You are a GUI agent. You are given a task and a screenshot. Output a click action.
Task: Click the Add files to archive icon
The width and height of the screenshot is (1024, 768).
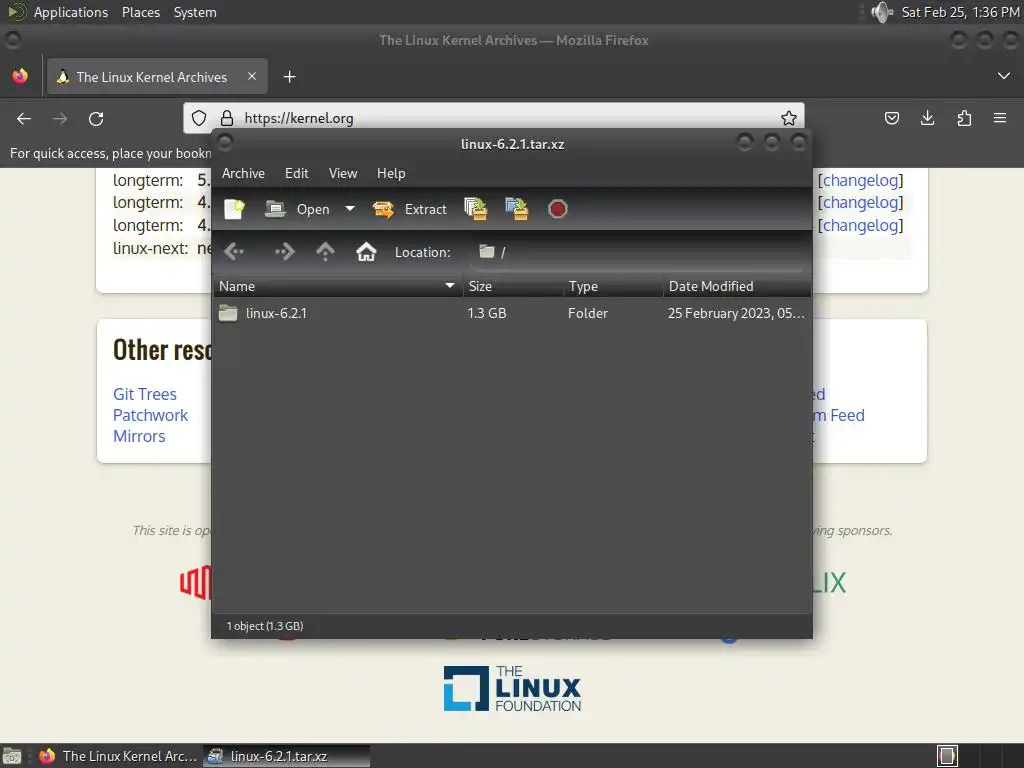coord(476,209)
